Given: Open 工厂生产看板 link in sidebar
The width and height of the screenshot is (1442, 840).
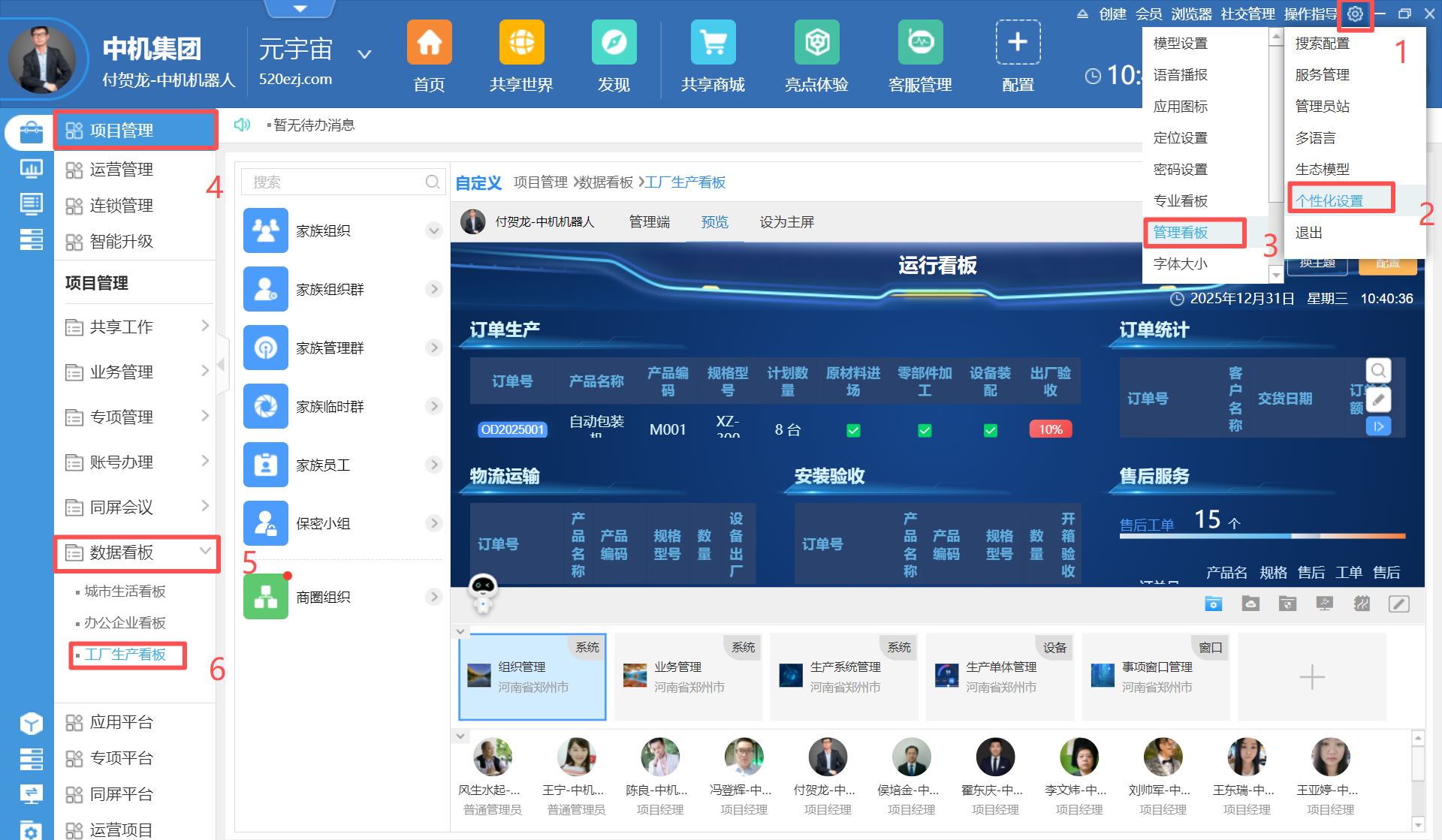Looking at the screenshot, I should tap(125, 655).
